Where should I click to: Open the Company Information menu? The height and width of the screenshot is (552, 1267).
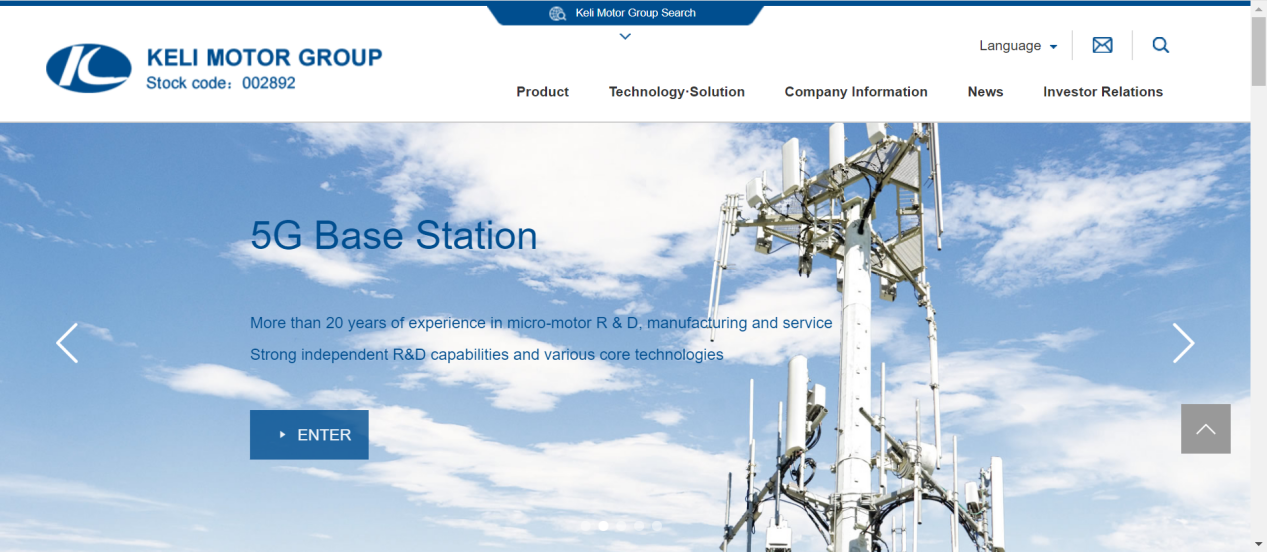click(856, 92)
